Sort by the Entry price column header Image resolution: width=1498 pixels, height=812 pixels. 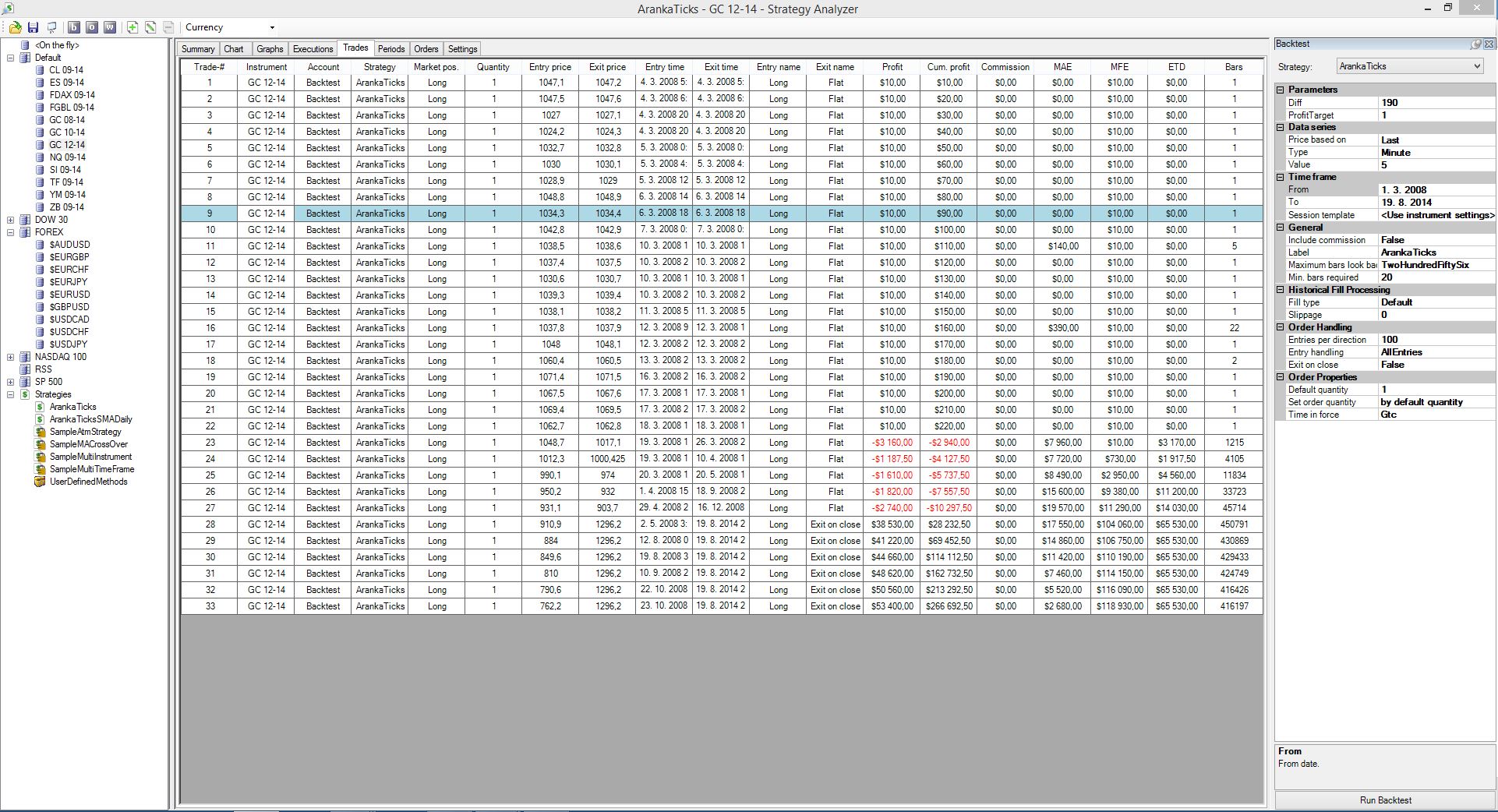coord(550,67)
